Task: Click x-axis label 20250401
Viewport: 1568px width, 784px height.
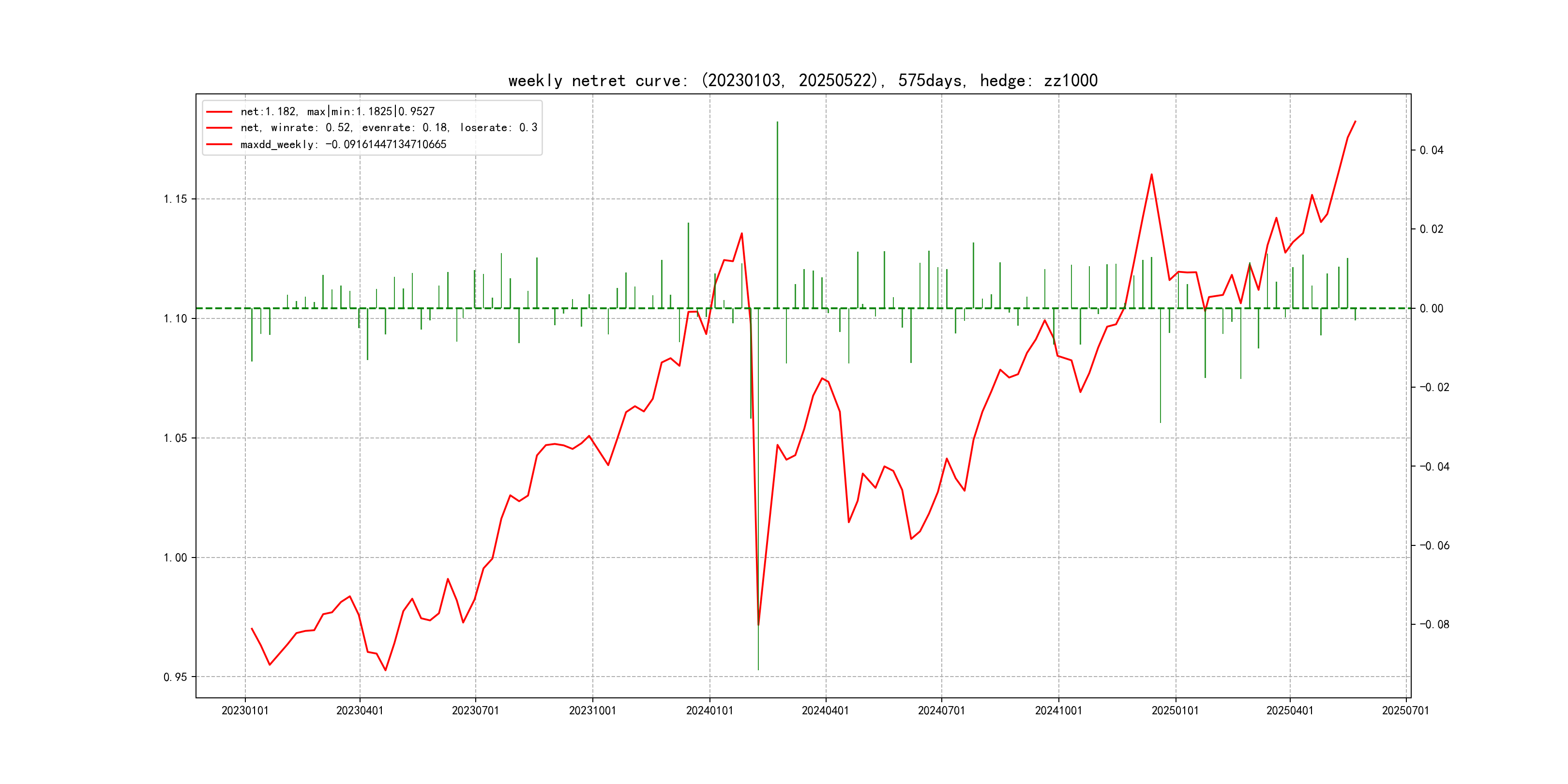Action: point(1289,710)
